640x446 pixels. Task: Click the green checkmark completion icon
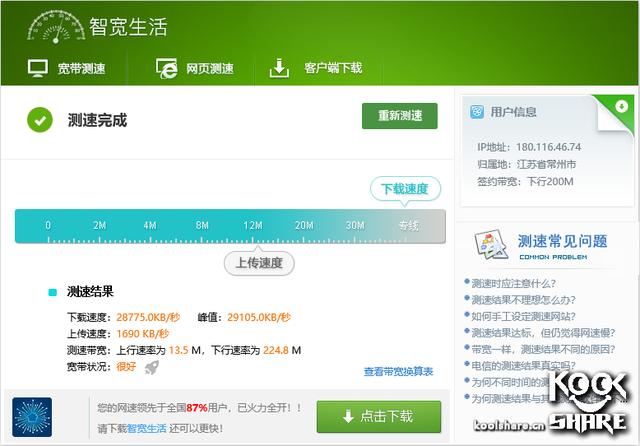[40, 120]
